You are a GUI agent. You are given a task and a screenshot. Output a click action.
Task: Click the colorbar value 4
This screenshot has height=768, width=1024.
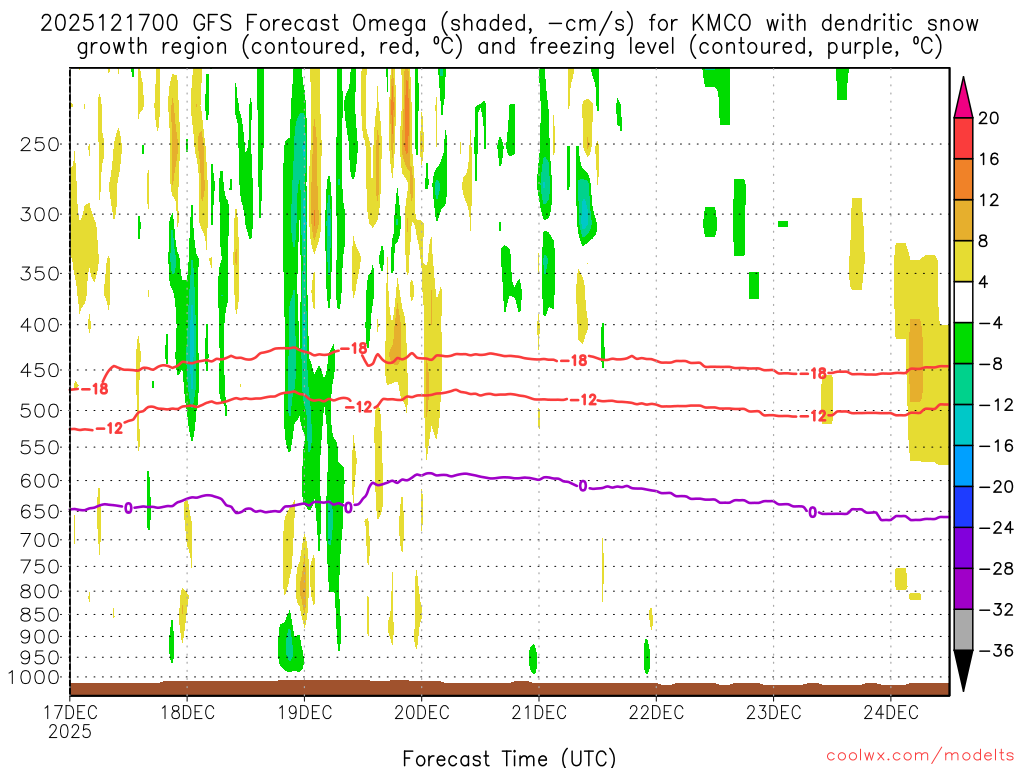click(x=984, y=282)
